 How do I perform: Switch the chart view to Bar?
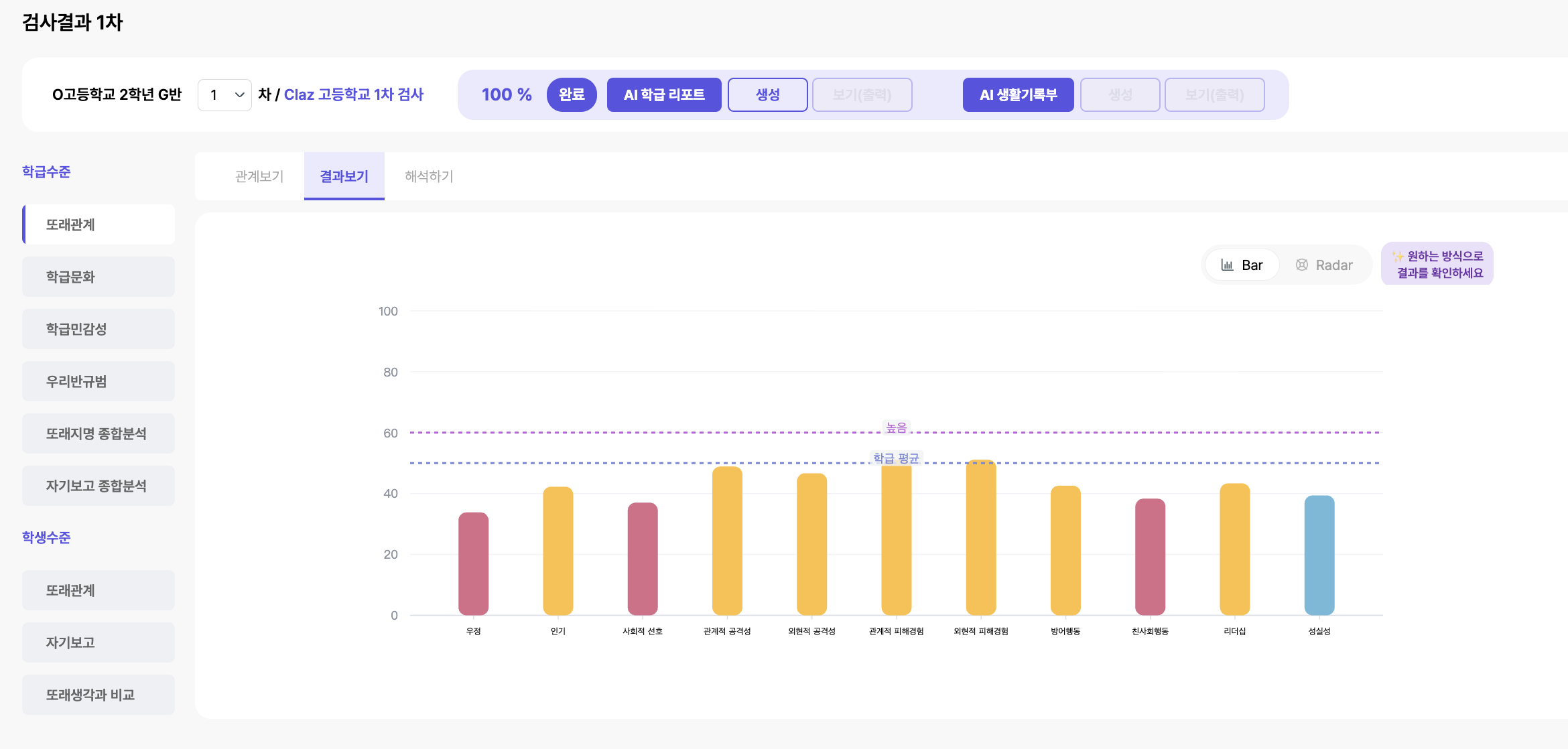click(x=1242, y=265)
